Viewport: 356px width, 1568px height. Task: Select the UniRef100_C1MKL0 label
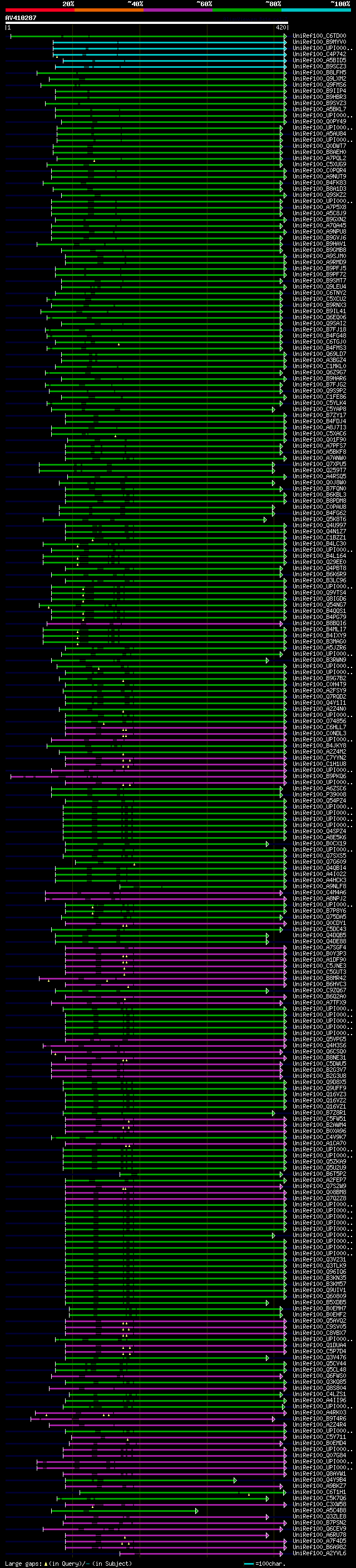click(x=319, y=367)
